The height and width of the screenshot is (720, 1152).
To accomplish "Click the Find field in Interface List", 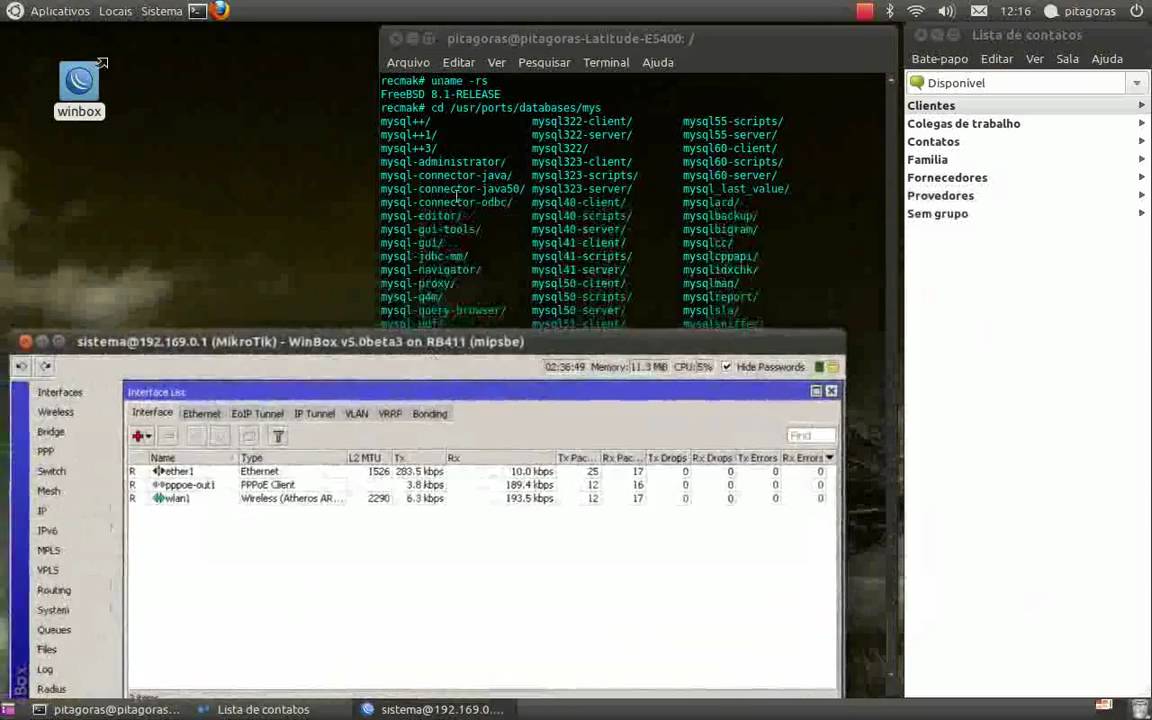I will point(811,436).
